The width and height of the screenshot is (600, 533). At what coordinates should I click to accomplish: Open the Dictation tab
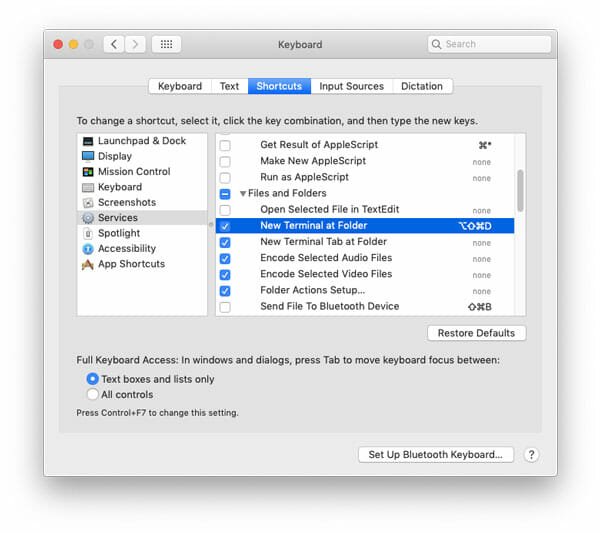[x=422, y=86]
